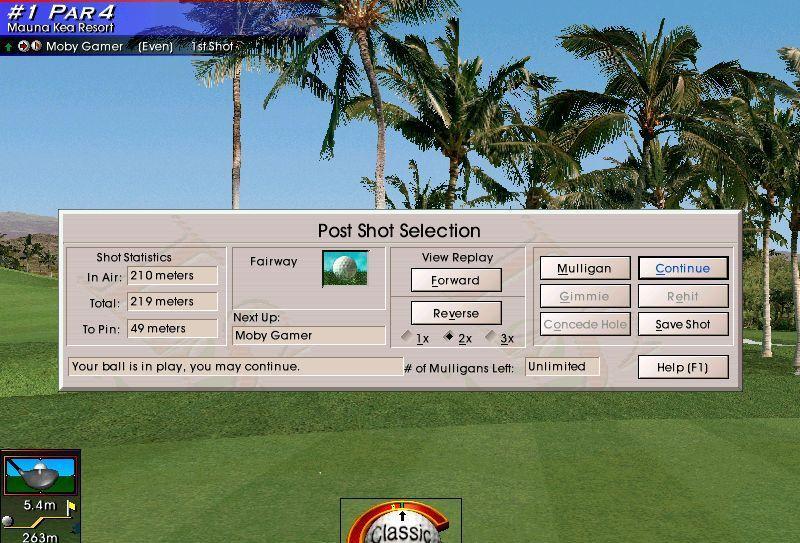
Task: Open Help (F1)
Action: (683, 368)
